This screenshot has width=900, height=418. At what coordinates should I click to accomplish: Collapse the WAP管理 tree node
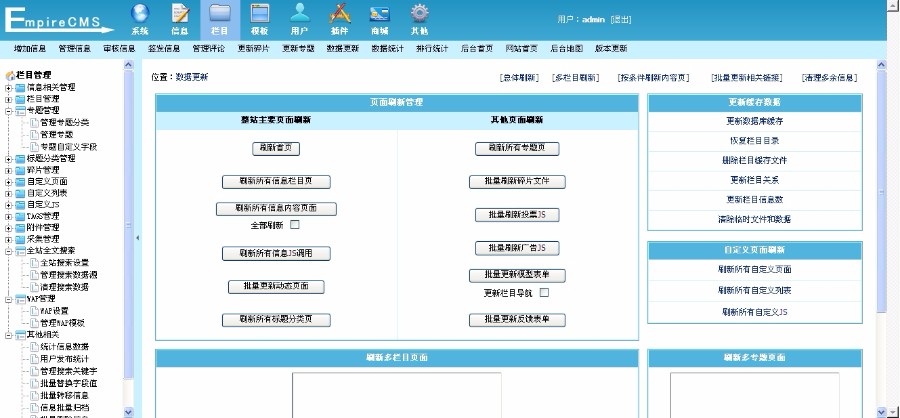coord(9,299)
